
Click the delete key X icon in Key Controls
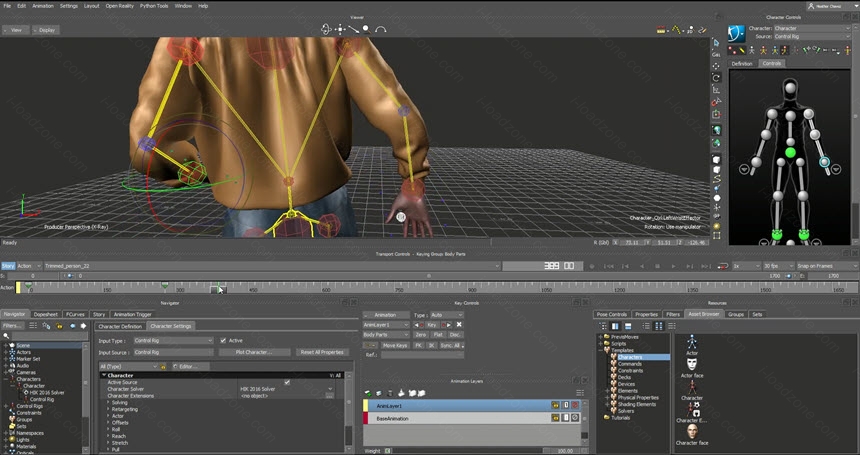point(459,325)
